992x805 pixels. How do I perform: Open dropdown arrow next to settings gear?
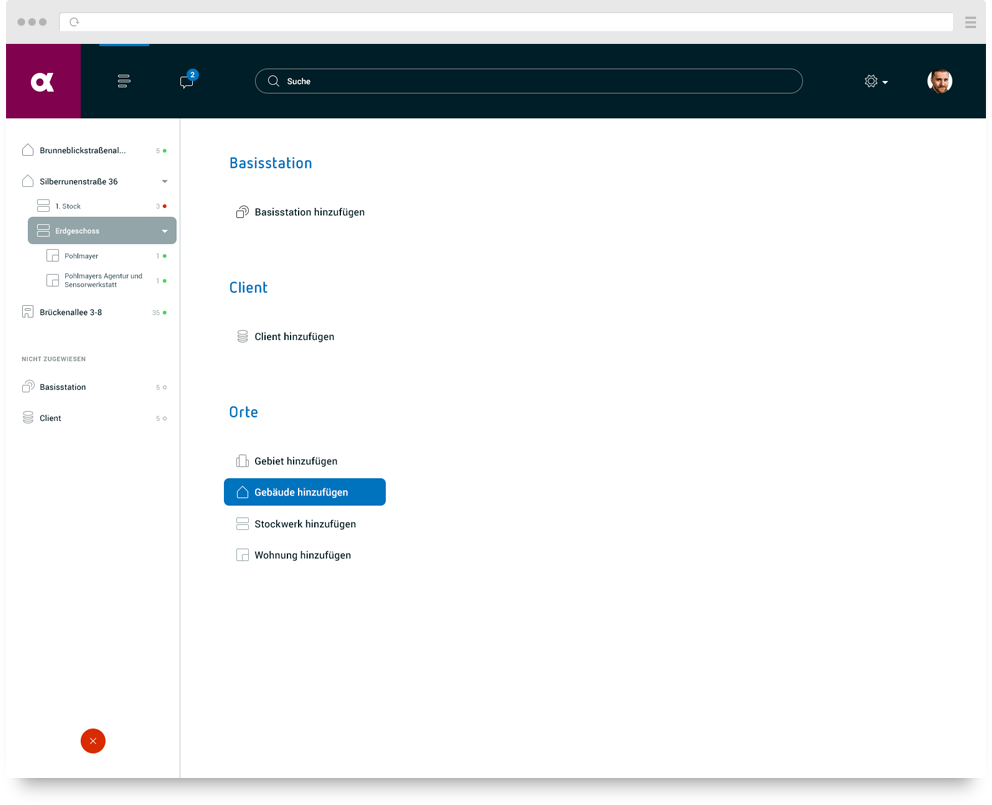click(885, 83)
